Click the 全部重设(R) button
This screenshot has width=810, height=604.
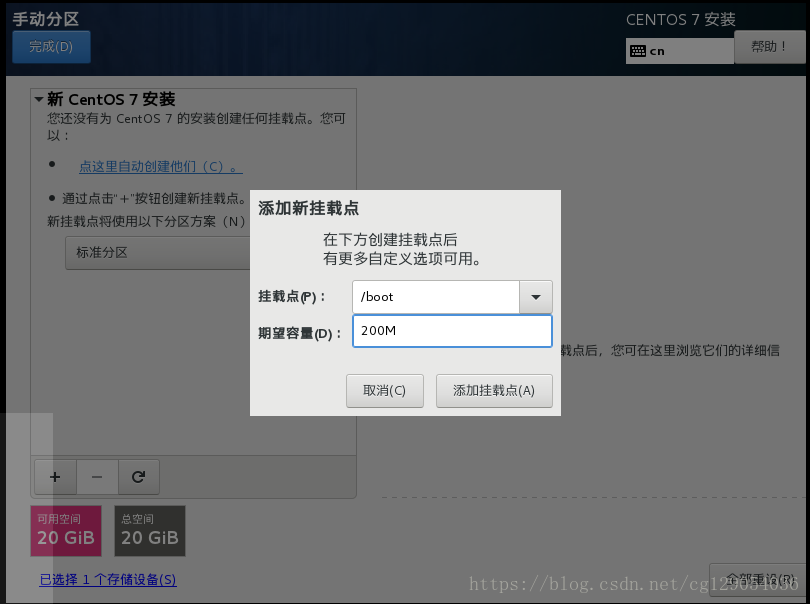(x=759, y=579)
